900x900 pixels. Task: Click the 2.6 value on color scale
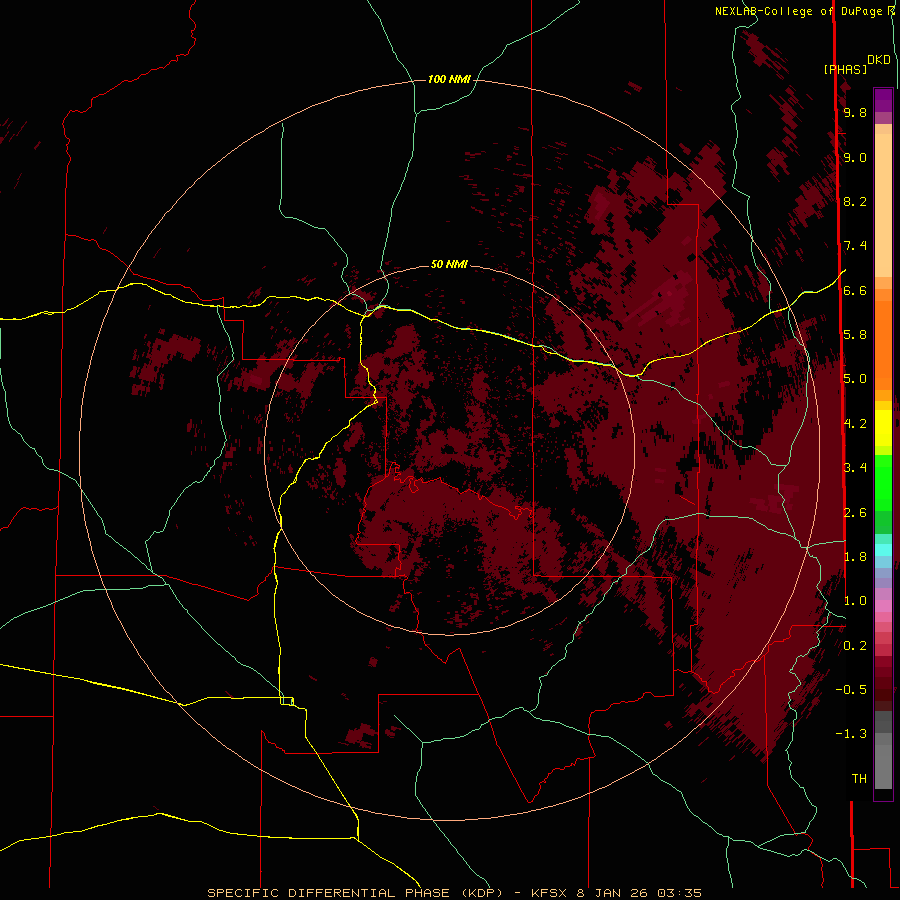(855, 513)
